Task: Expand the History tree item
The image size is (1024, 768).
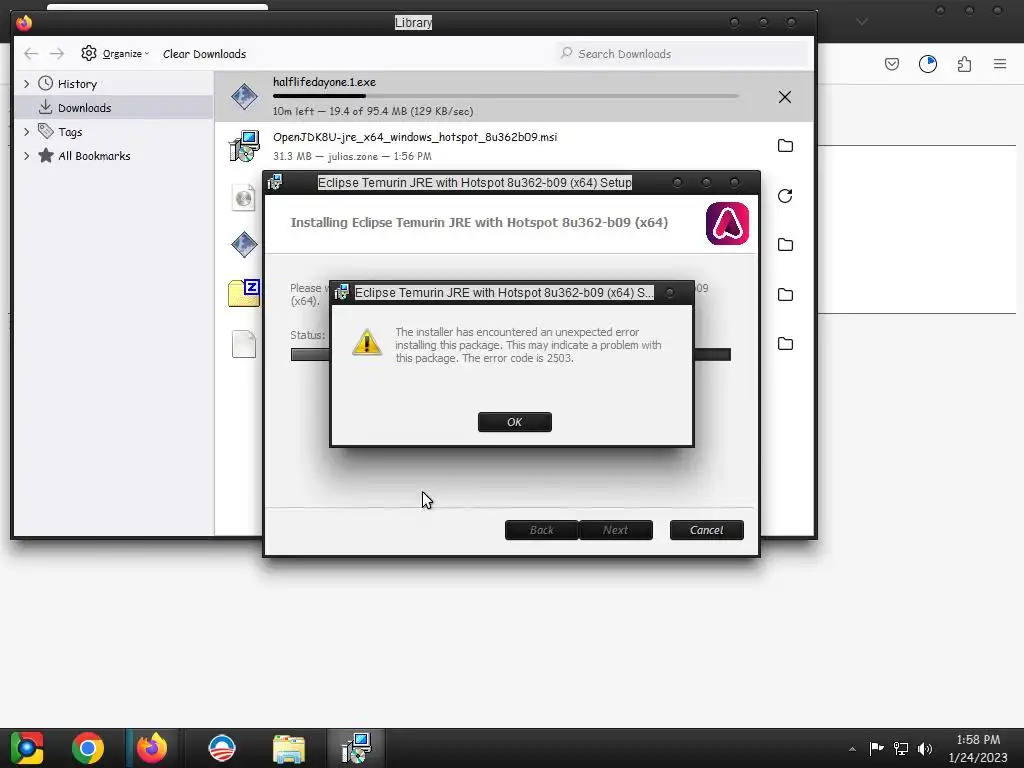Action: [27, 84]
